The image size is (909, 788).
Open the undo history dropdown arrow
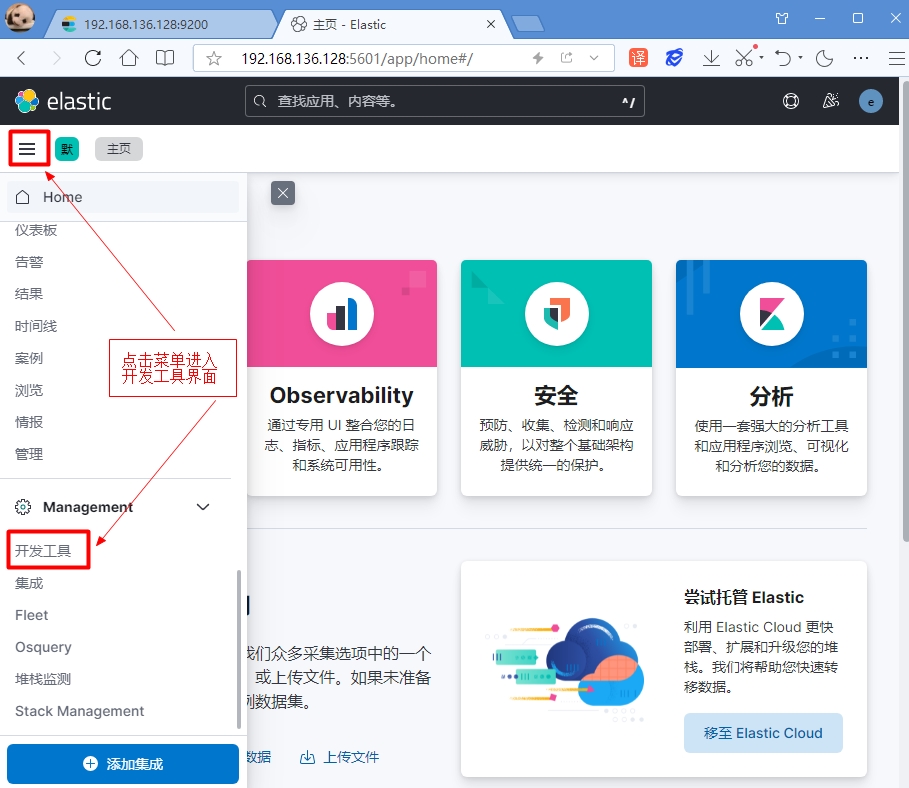click(x=801, y=58)
